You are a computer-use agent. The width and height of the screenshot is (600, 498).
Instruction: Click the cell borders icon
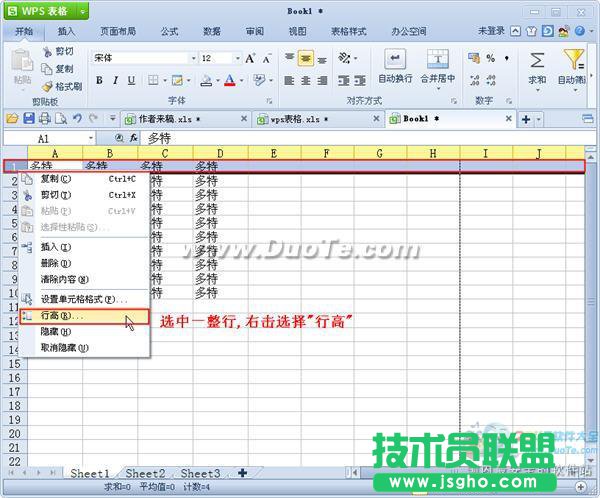click(153, 80)
